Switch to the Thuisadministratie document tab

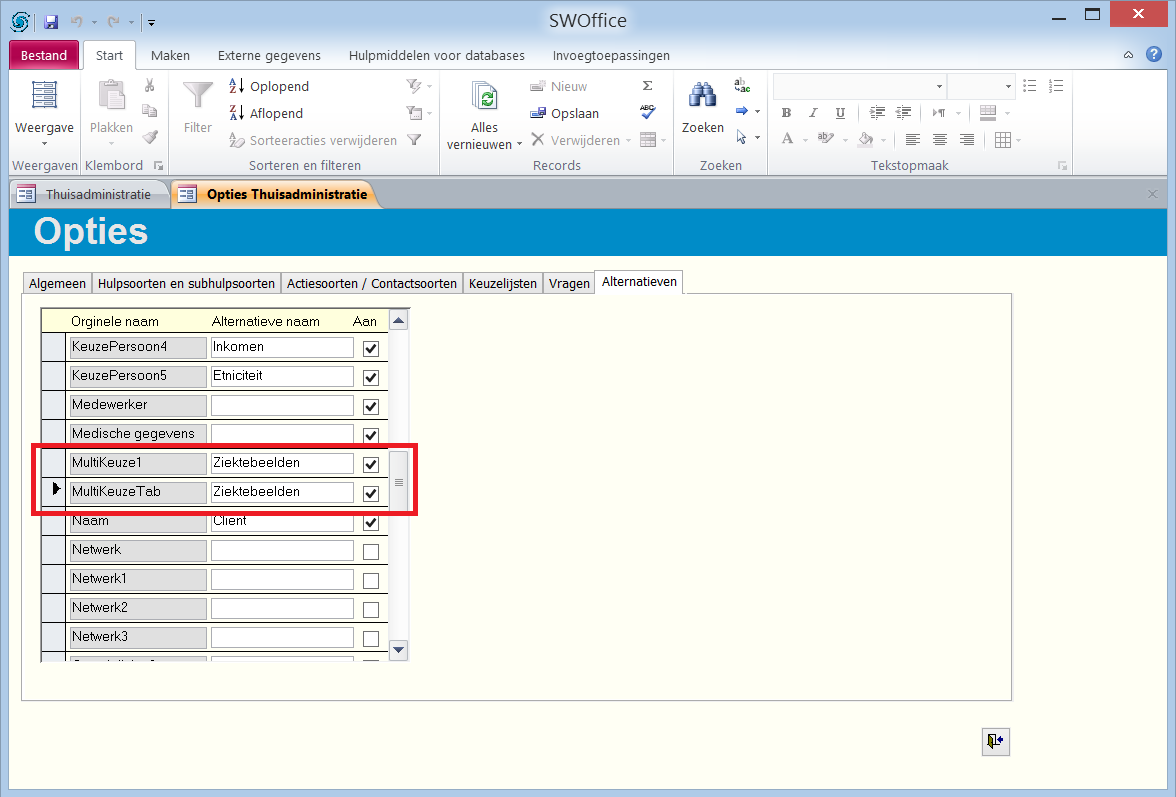pyautogui.click(x=89, y=194)
